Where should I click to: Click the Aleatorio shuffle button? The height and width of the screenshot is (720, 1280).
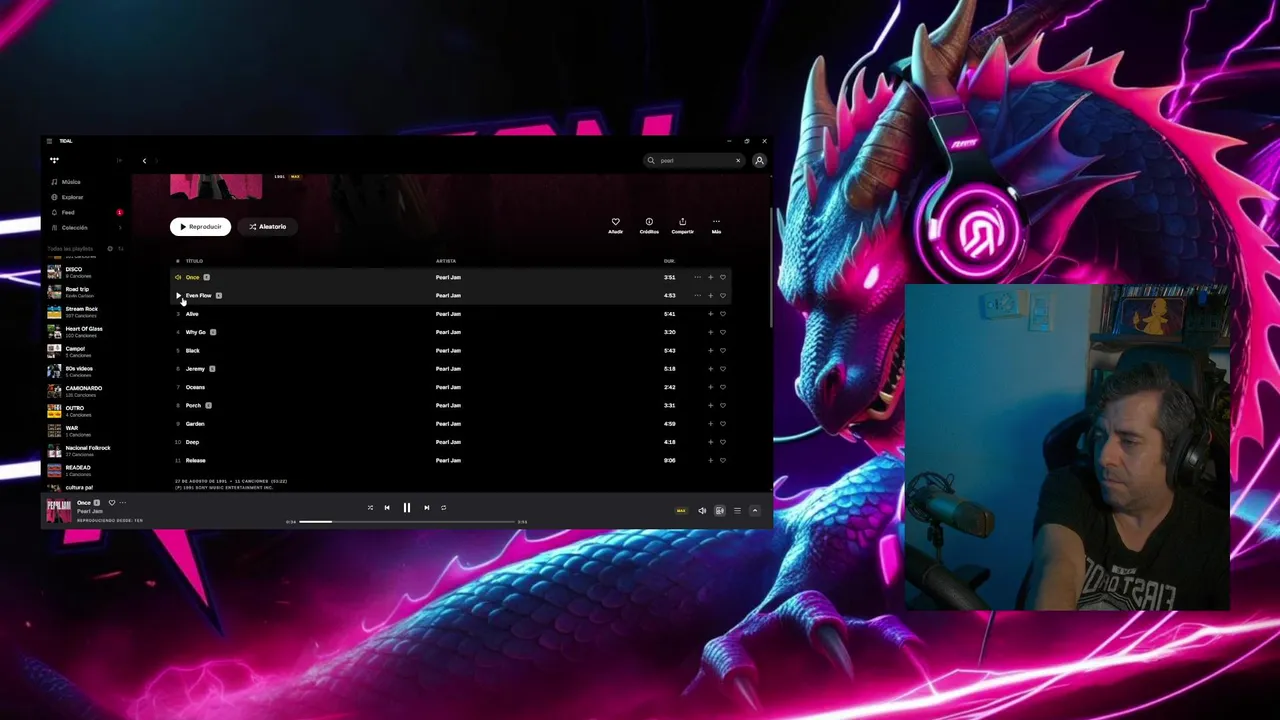[x=267, y=227]
